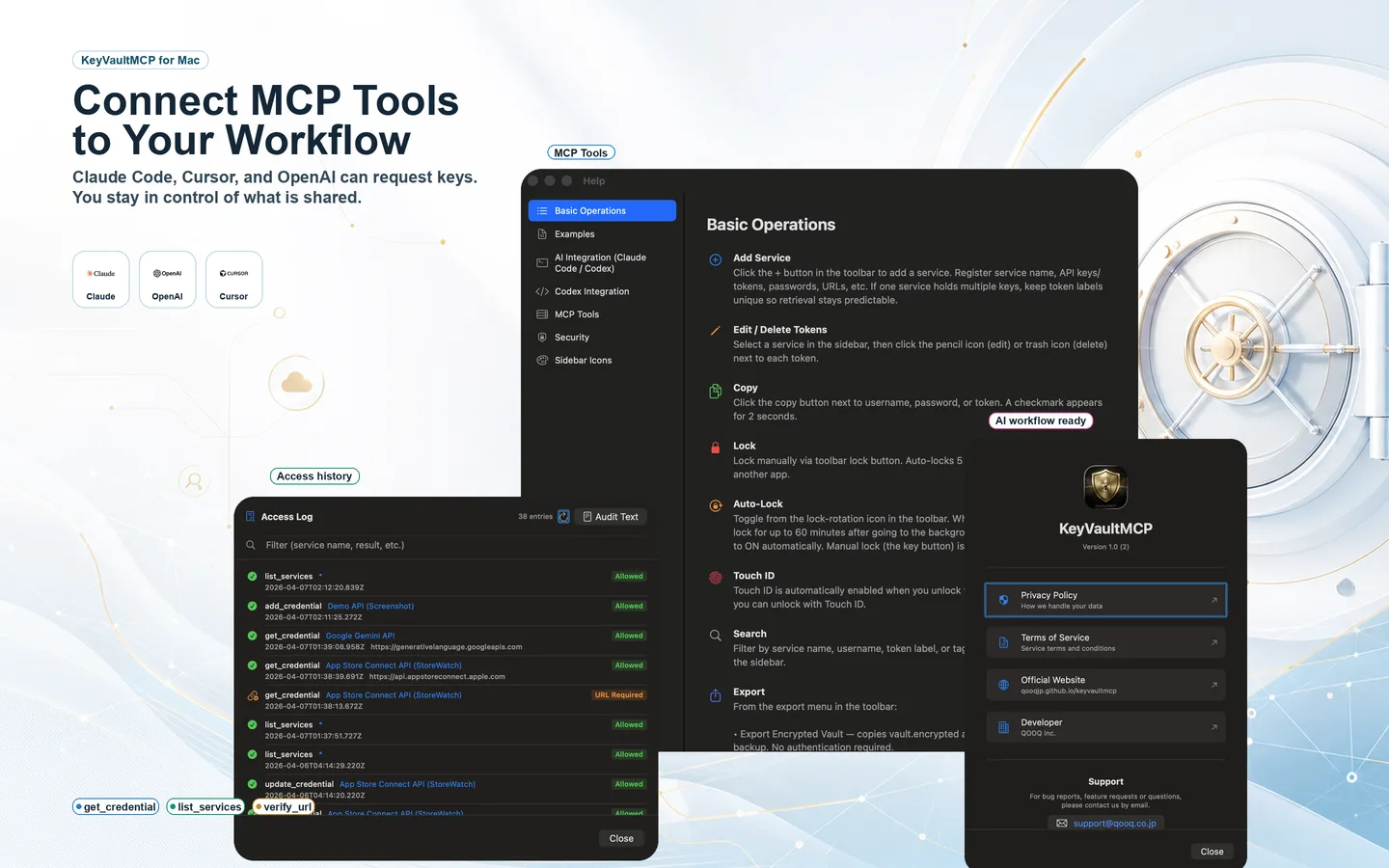Click the red Lock padlock icon
1389x868 pixels.
coord(716,448)
